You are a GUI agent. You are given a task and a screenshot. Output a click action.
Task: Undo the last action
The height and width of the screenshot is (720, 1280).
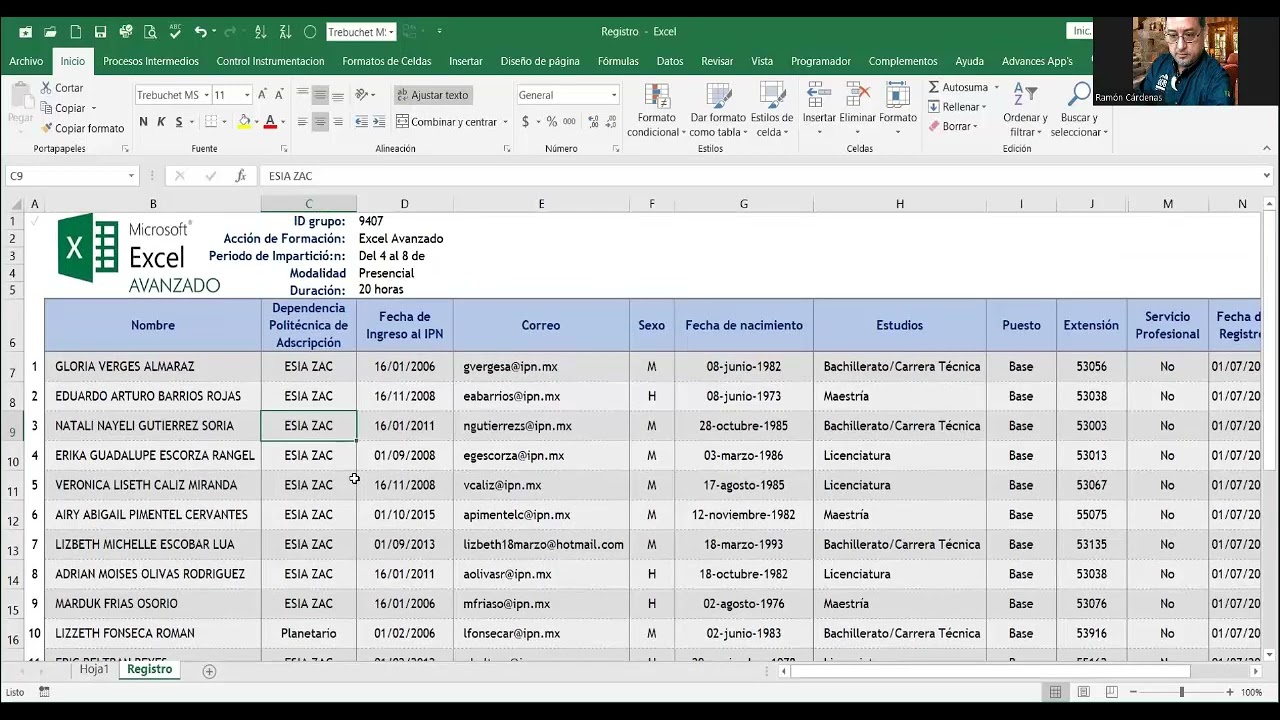click(x=201, y=32)
